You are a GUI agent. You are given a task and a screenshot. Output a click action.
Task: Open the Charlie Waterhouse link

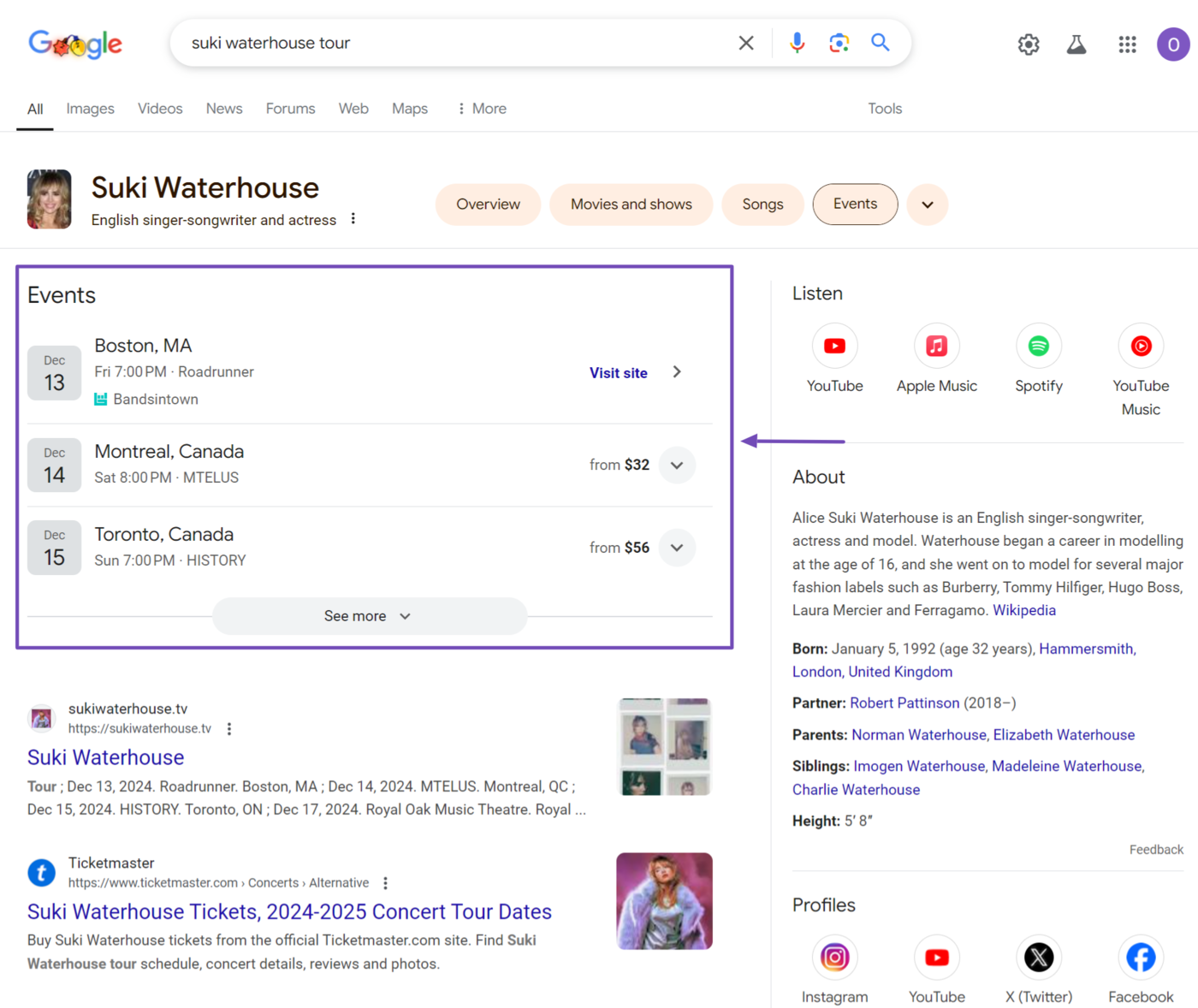pyautogui.click(x=856, y=790)
